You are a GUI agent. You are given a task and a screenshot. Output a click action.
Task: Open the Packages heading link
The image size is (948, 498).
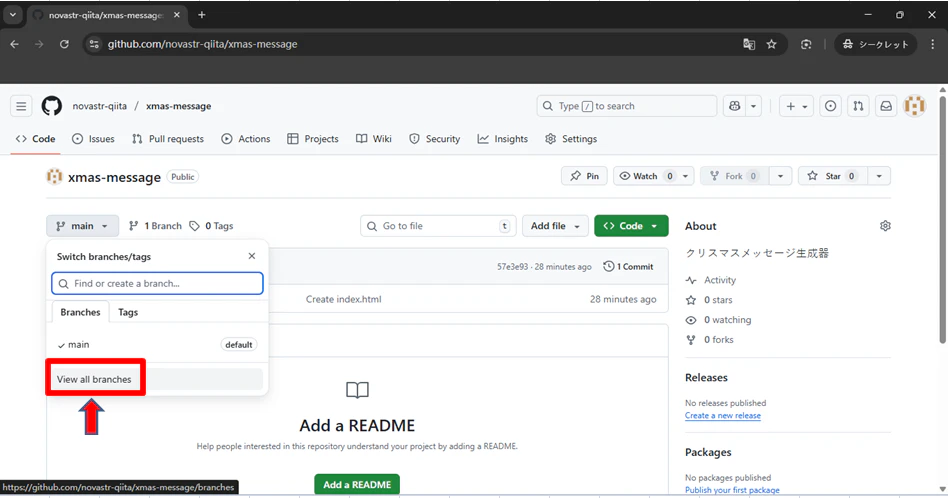pyautogui.click(x=708, y=453)
